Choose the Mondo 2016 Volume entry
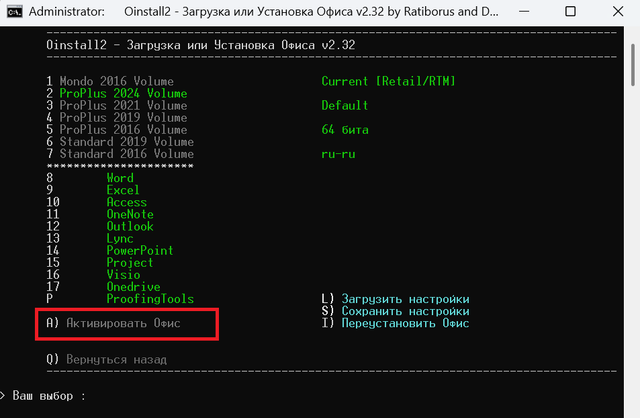640x418 pixels. (x=110, y=81)
